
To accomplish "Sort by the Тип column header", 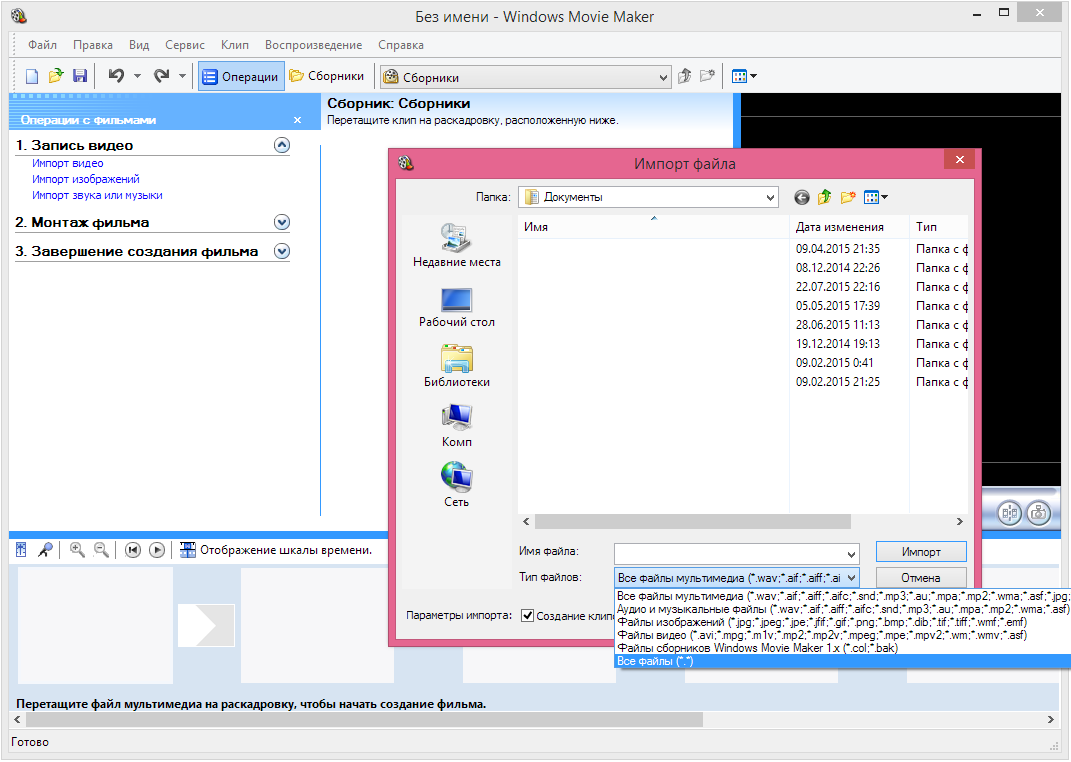I will click(x=939, y=227).
